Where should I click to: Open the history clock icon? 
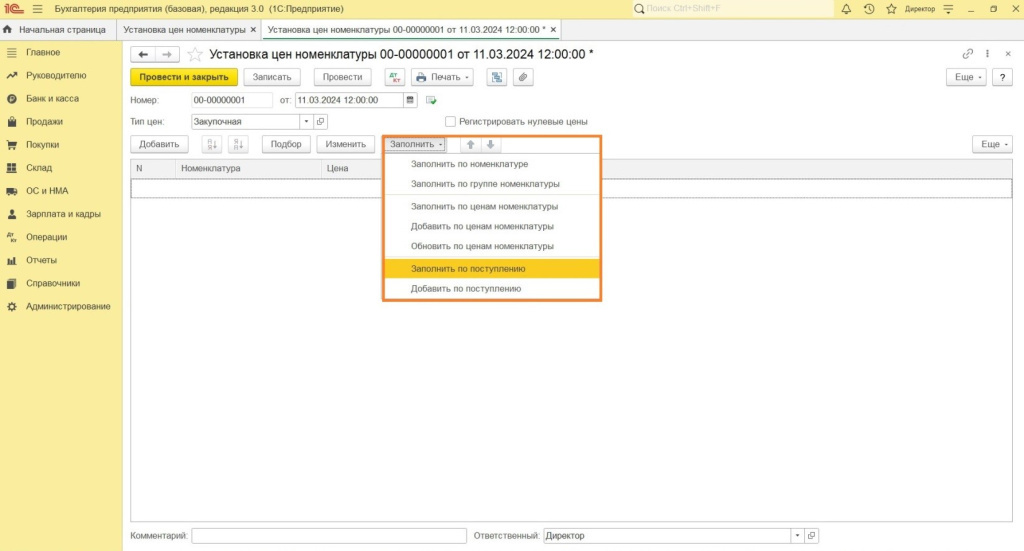[868, 9]
